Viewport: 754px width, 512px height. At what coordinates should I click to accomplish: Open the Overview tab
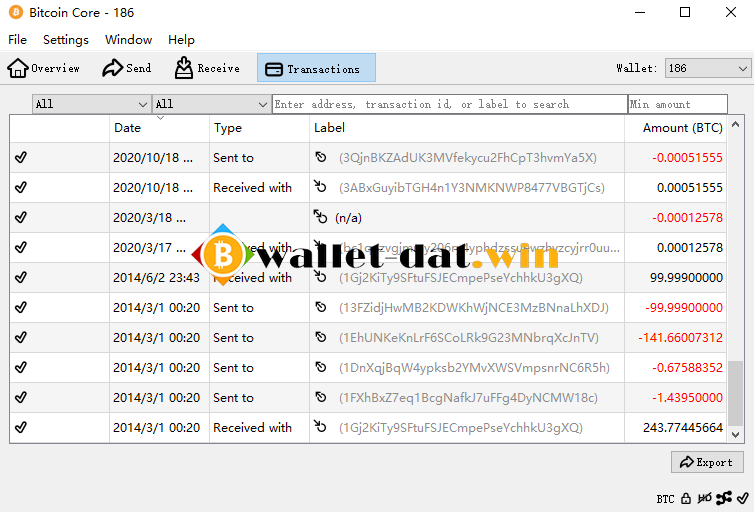click(43, 68)
